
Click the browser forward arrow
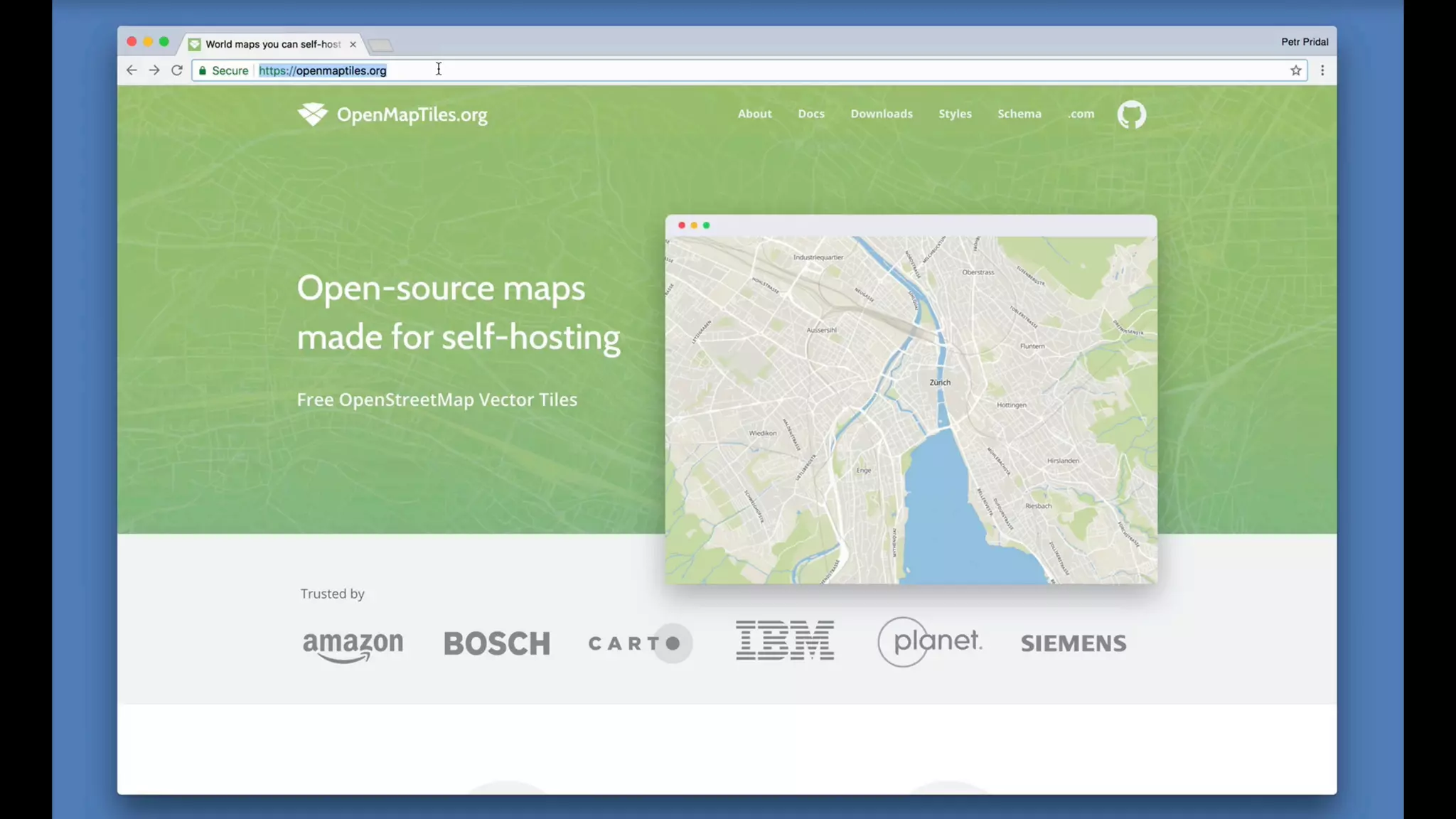[154, 70]
